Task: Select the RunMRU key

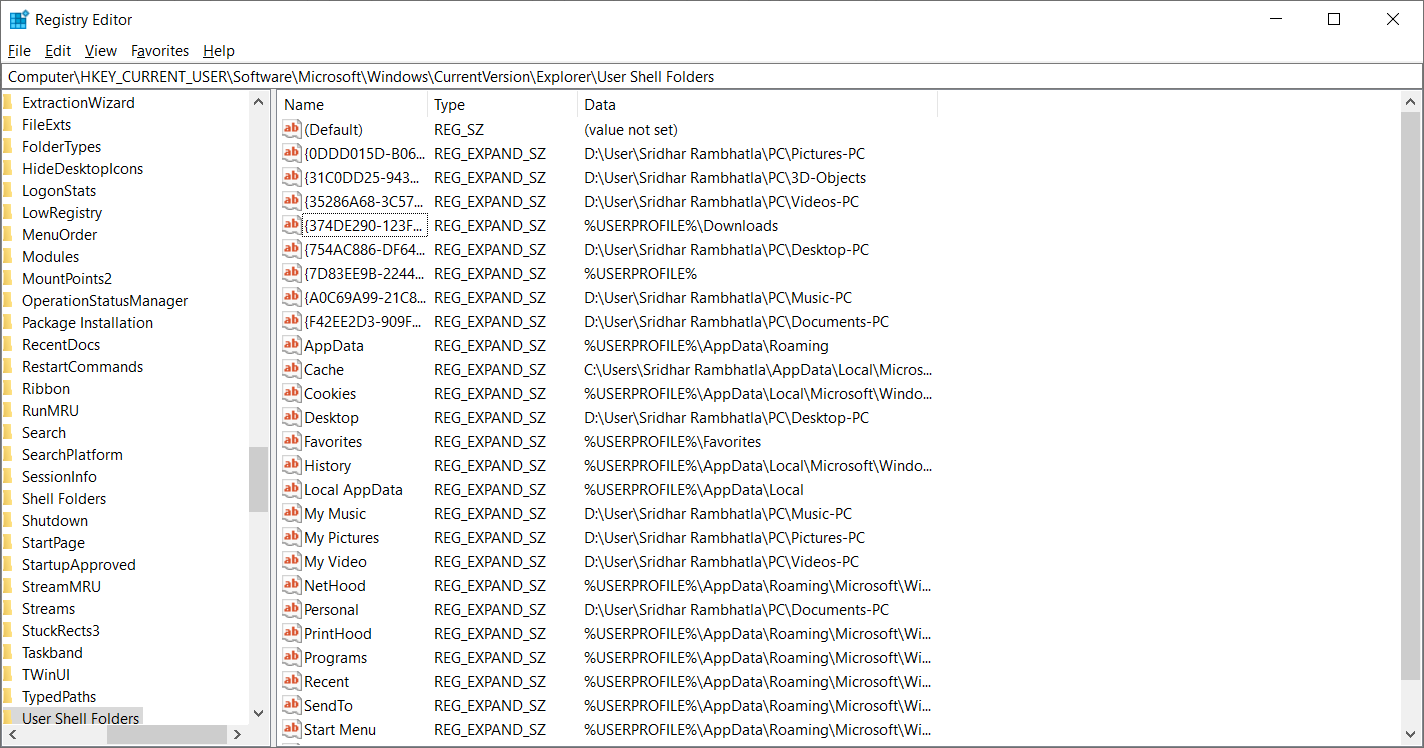Action: tap(50, 411)
